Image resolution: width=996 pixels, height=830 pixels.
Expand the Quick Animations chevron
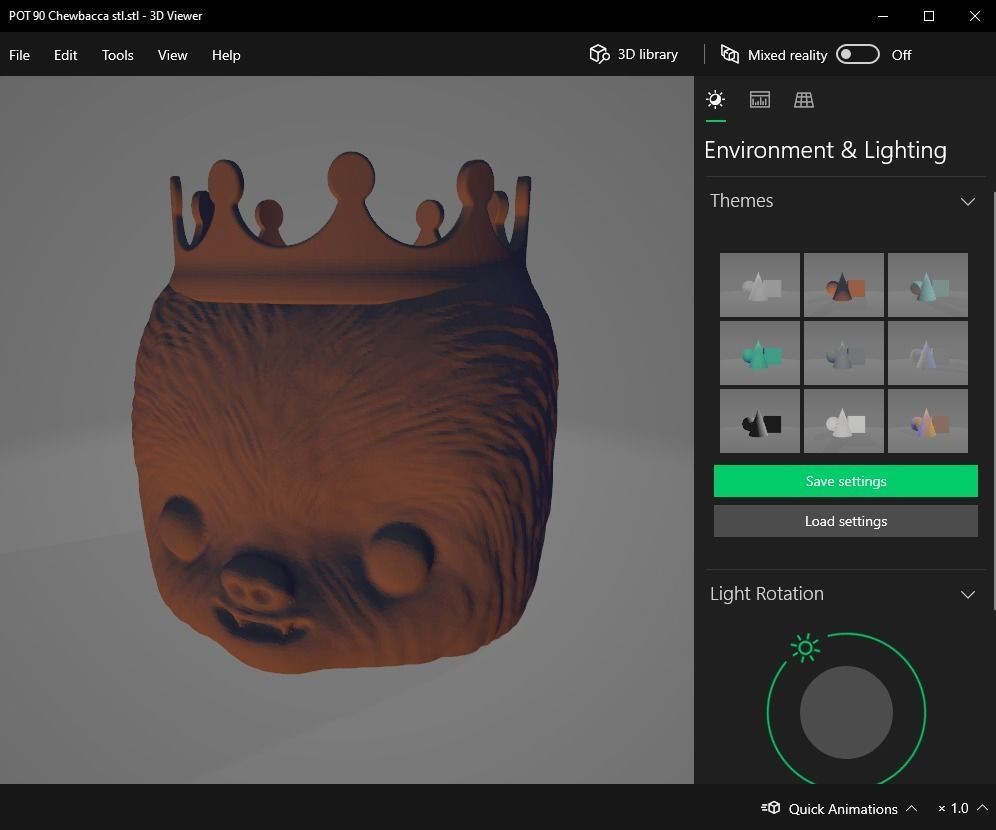(912, 808)
